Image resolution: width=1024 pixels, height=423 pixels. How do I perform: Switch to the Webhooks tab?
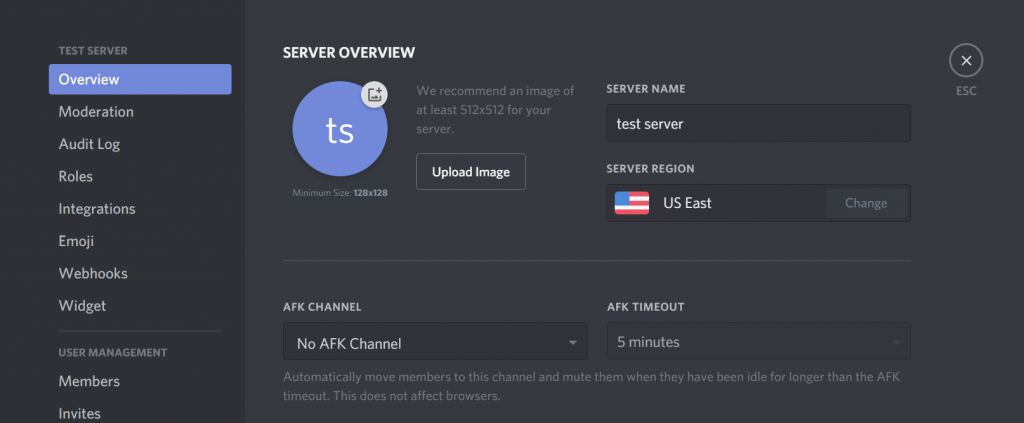click(93, 273)
